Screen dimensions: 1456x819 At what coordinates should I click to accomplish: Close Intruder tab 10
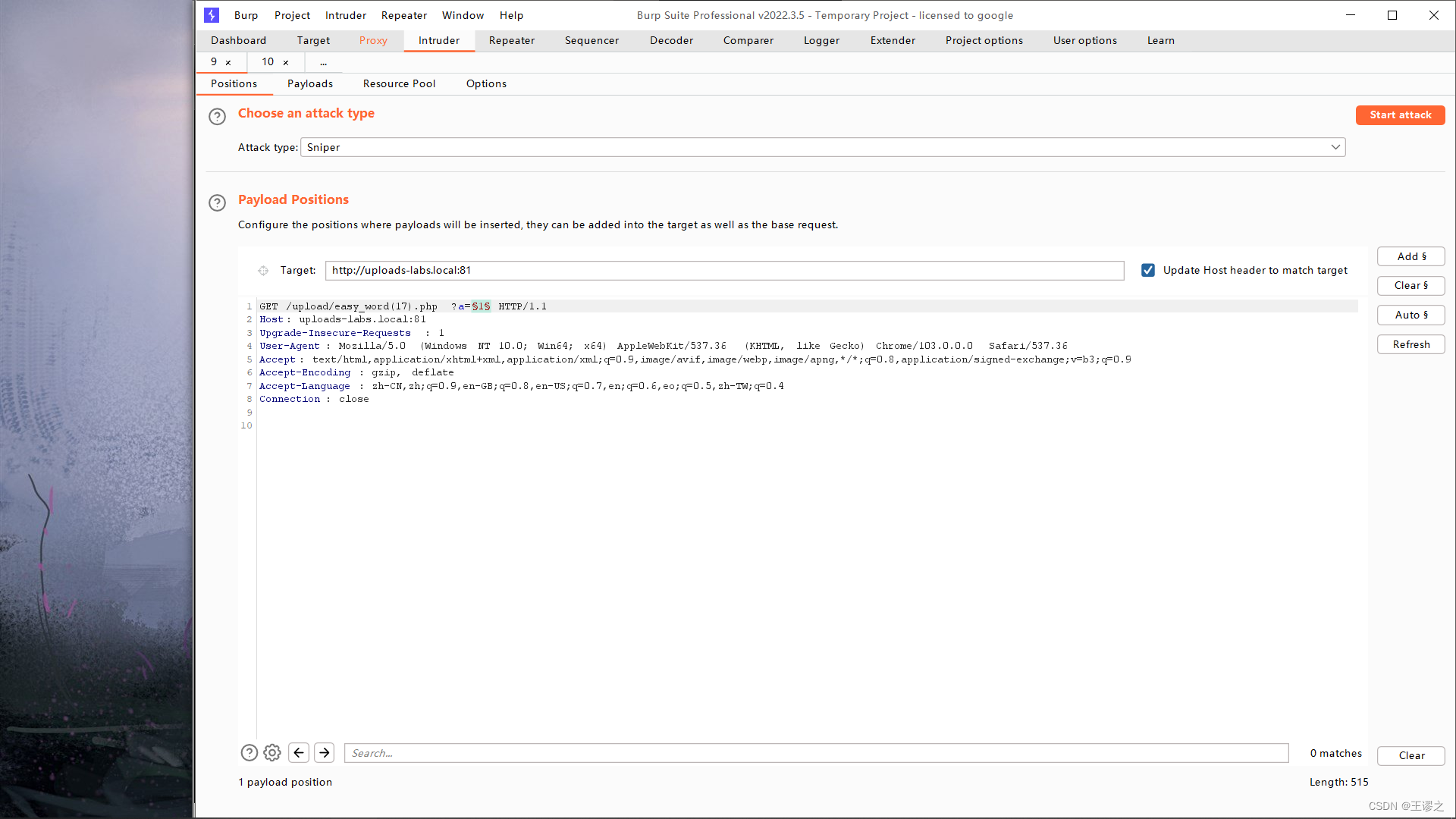click(x=286, y=62)
